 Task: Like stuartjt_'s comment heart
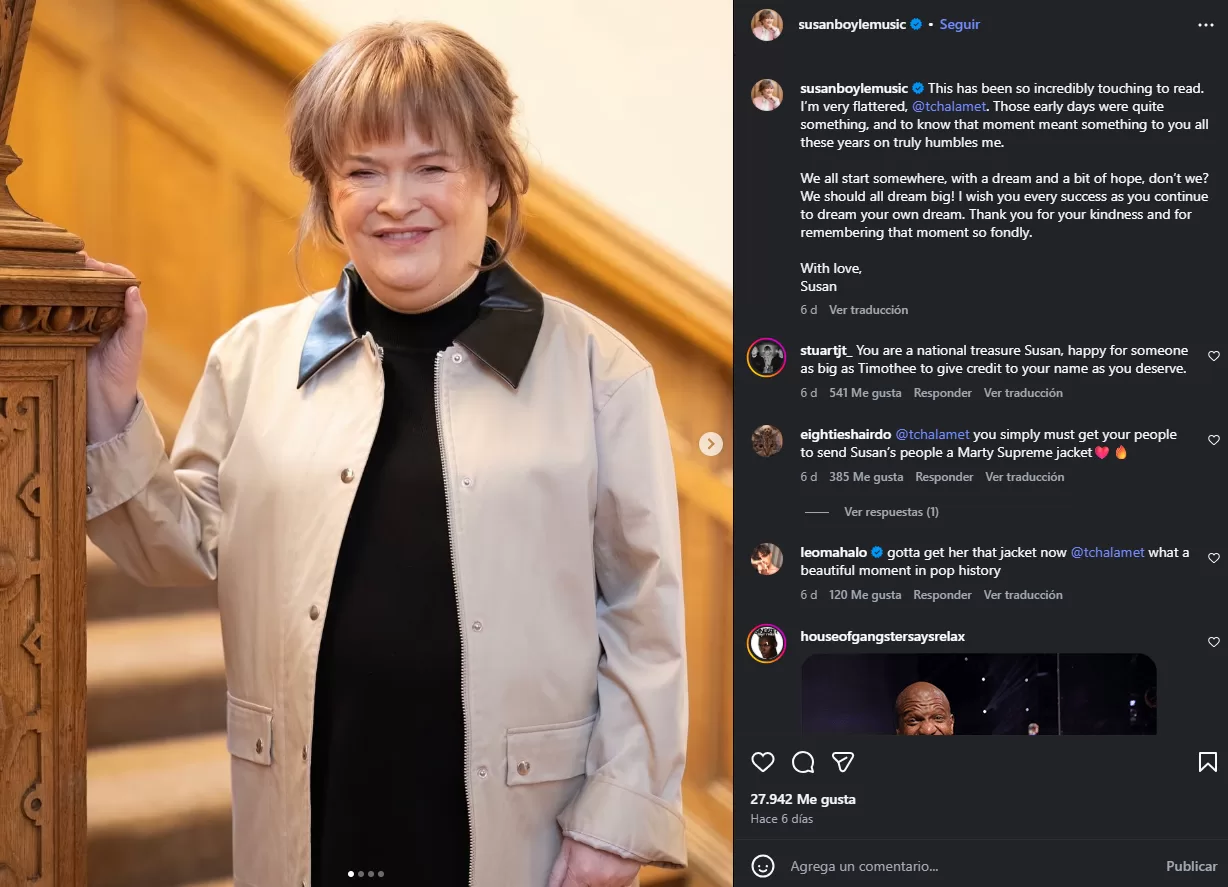1213,356
